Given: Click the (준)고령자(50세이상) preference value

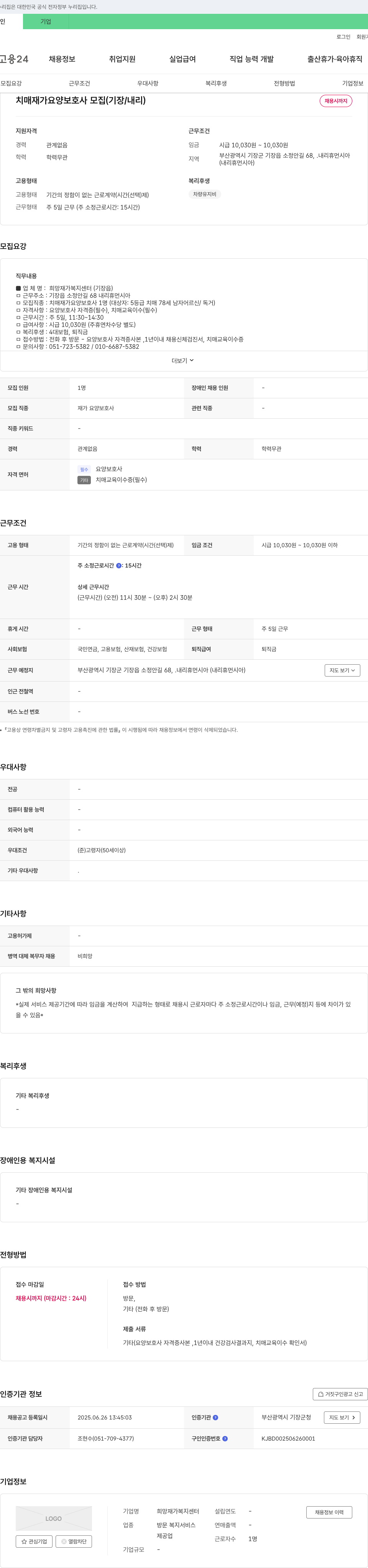Looking at the screenshot, I should (102, 850).
